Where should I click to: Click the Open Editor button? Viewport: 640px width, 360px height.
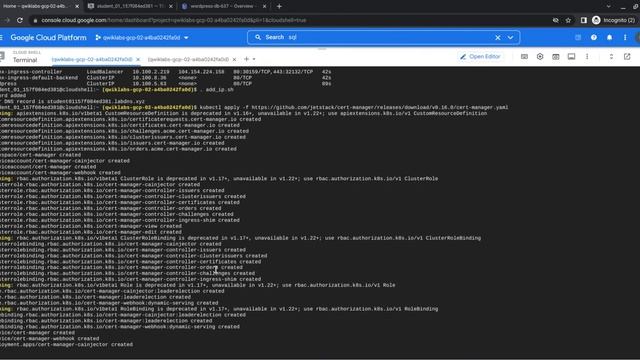pos(480,57)
